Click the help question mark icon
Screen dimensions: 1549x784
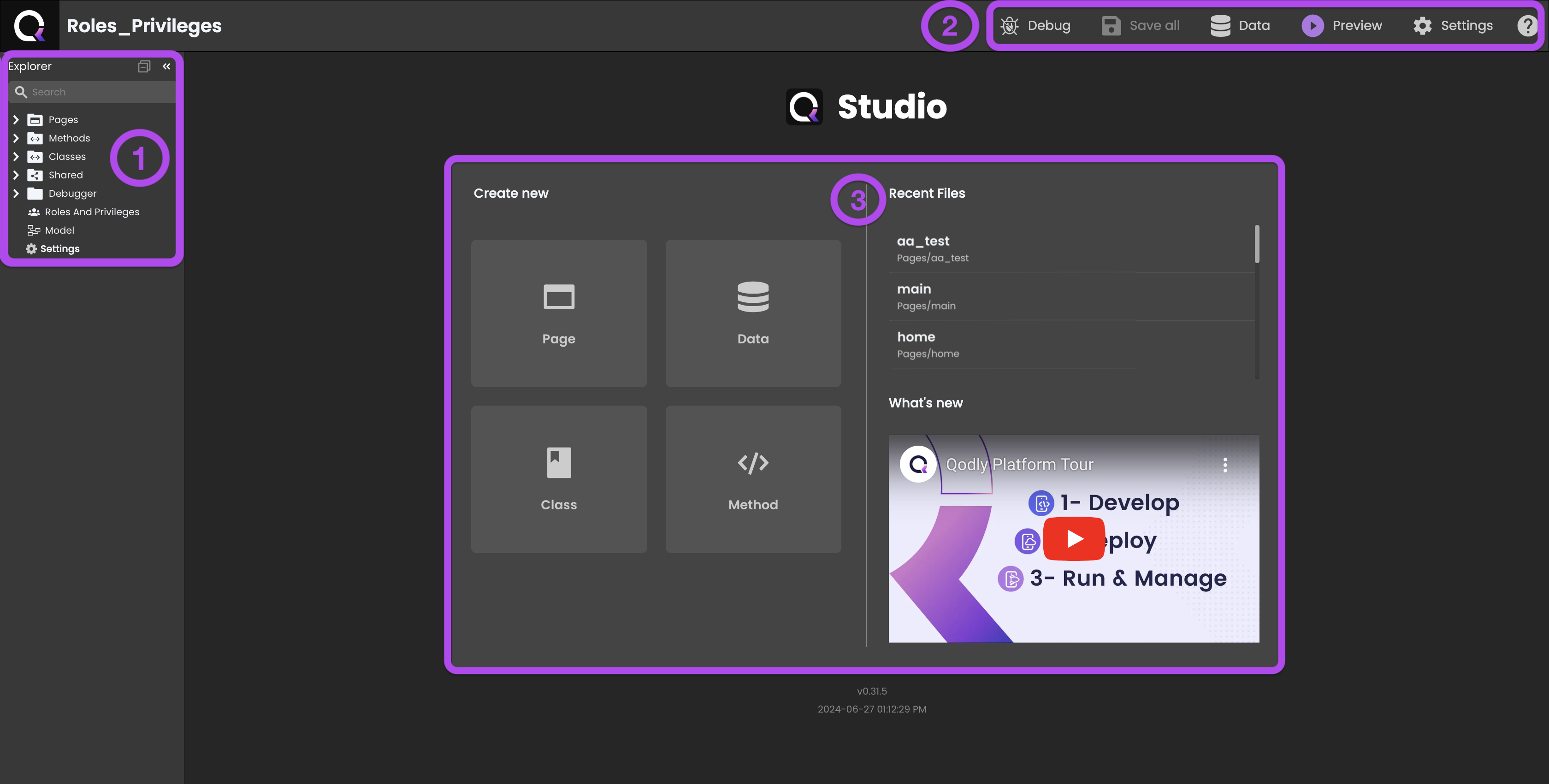coord(1527,25)
